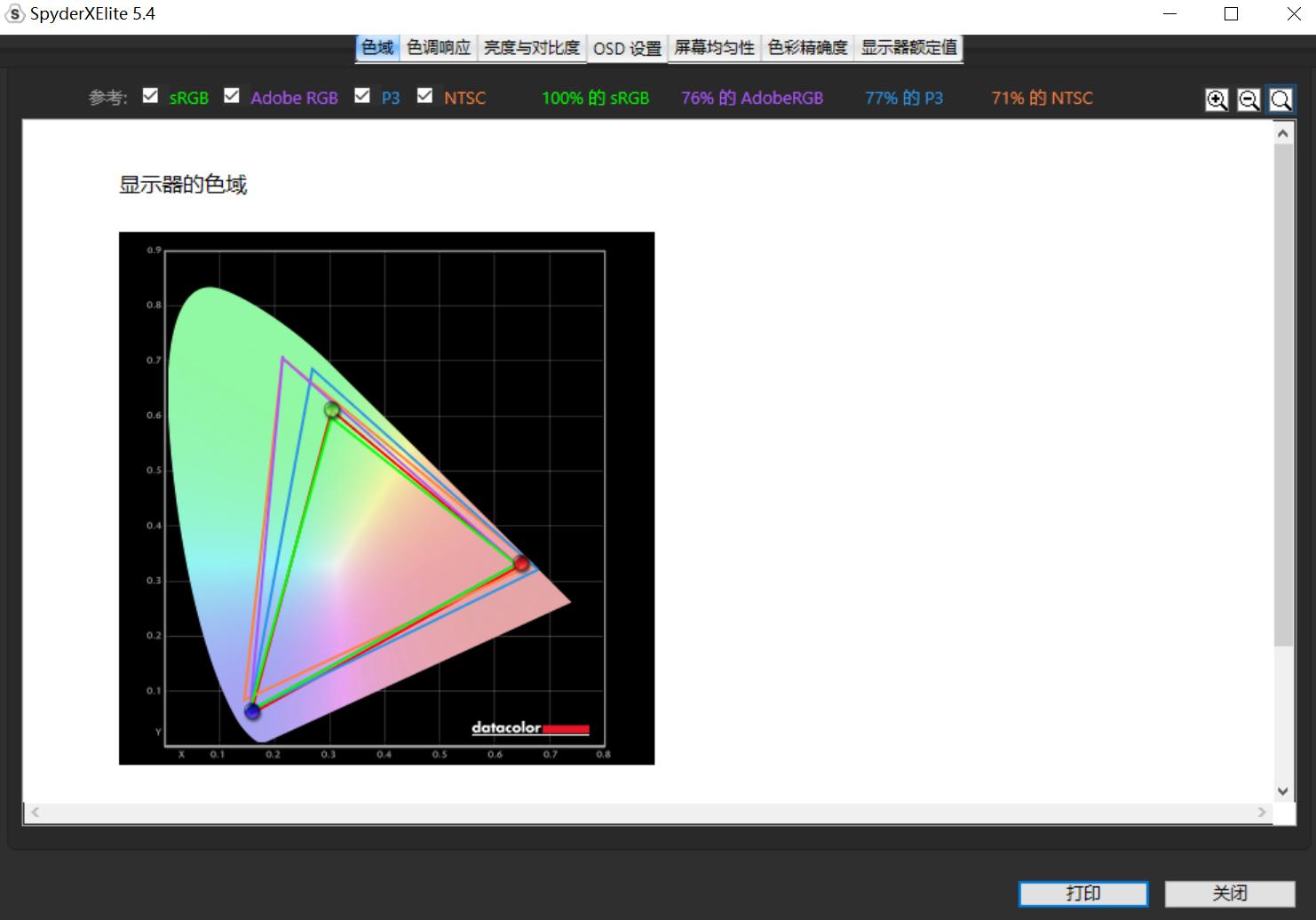Viewport: 1316px width, 920px height.
Task: Open the OSD 设置 tab
Action: 627,48
